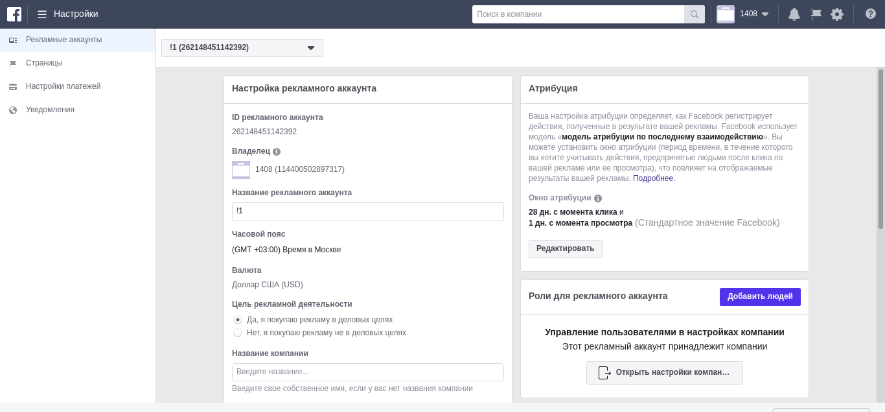
Task: Click the help question mark icon
Action: pyautogui.click(x=870, y=14)
